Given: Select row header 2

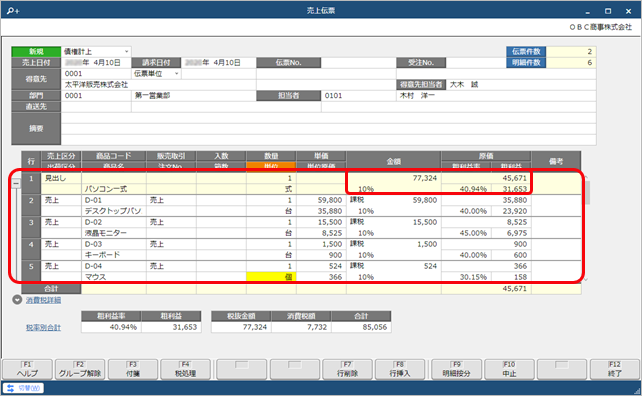Looking at the screenshot, I should pos(31,206).
